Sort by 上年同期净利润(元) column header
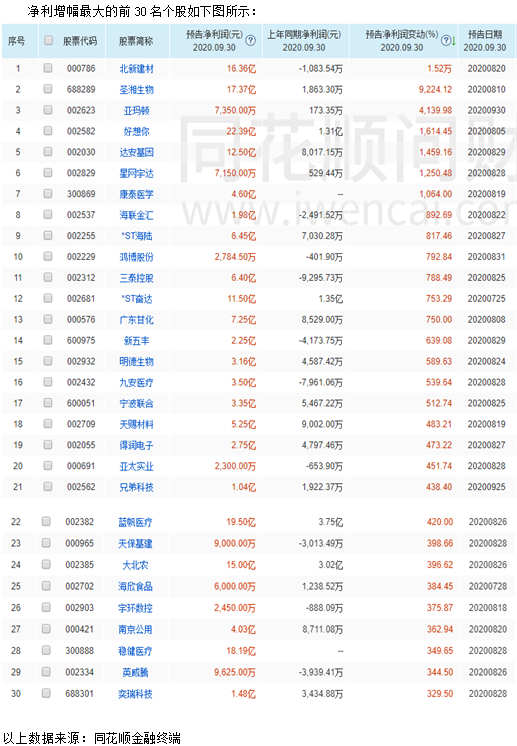517x746 pixels. [x=304, y=41]
